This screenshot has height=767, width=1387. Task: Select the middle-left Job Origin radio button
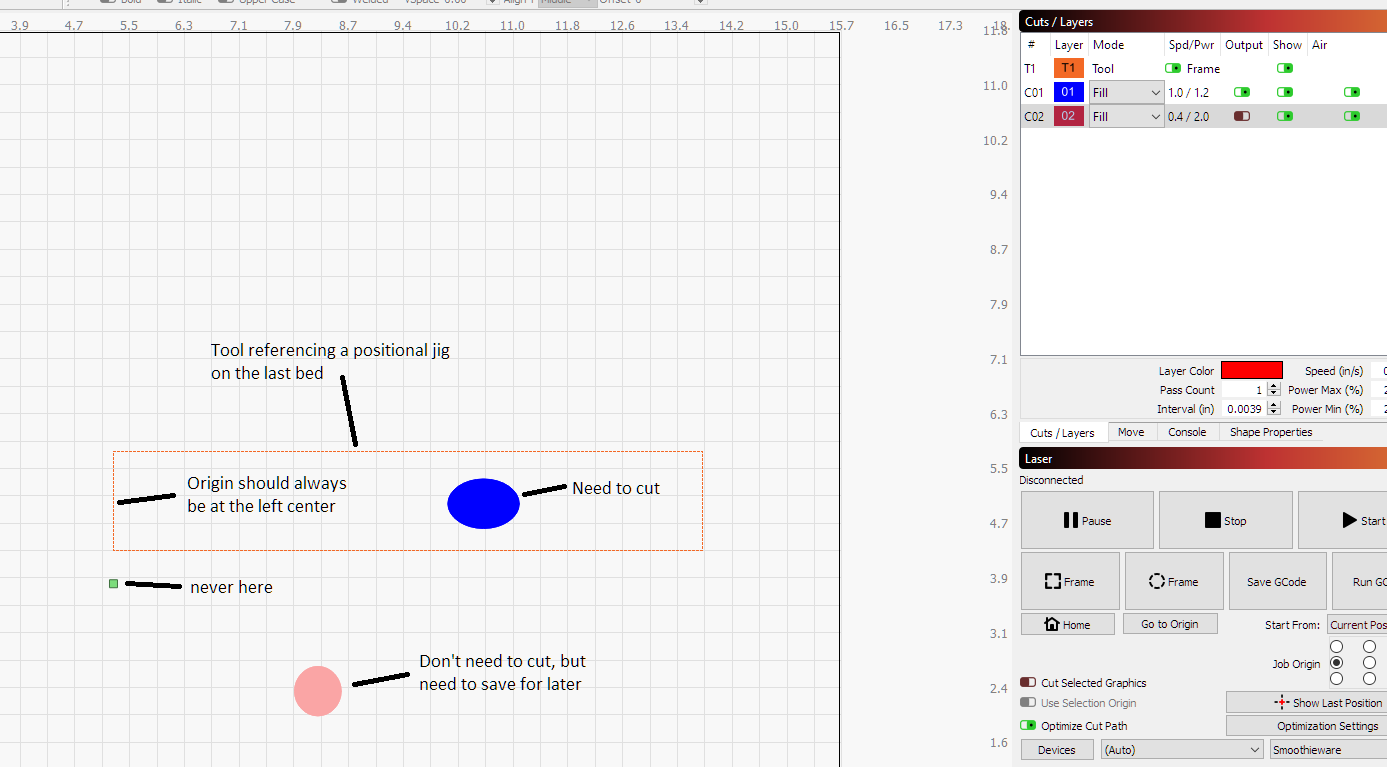tap(1336, 662)
